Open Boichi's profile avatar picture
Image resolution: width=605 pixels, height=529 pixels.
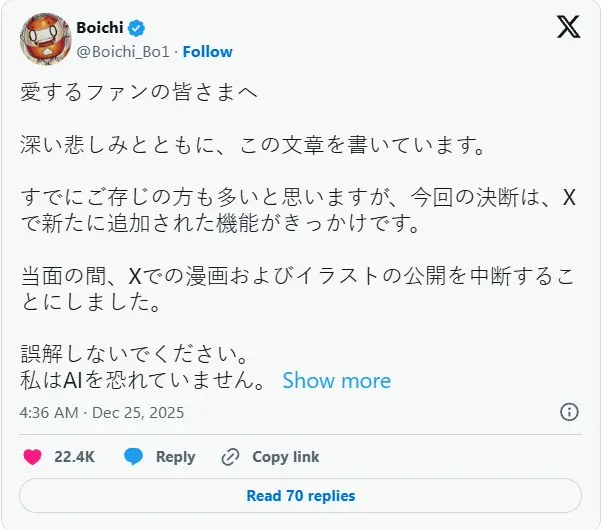pos(43,38)
